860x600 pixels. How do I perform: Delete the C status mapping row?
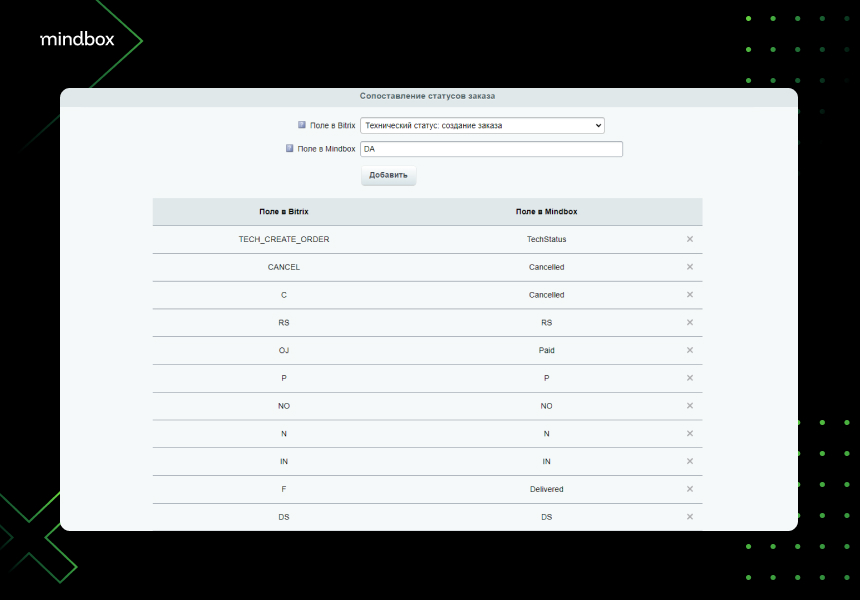(689, 295)
